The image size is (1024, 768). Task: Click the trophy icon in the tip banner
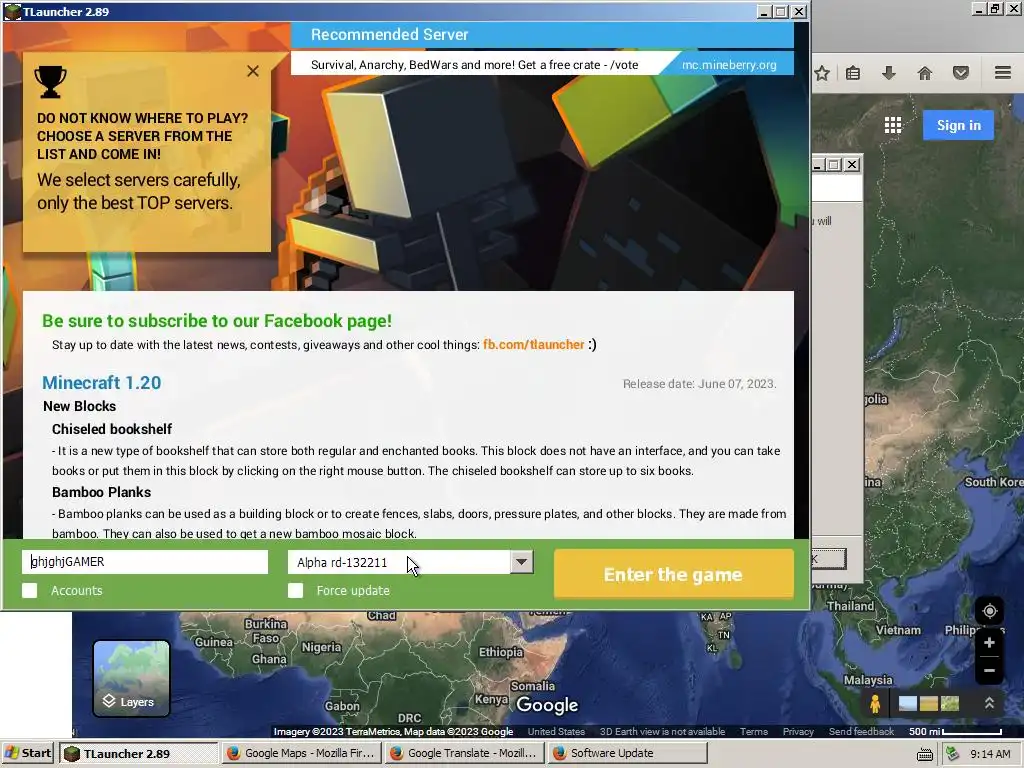tap(50, 82)
